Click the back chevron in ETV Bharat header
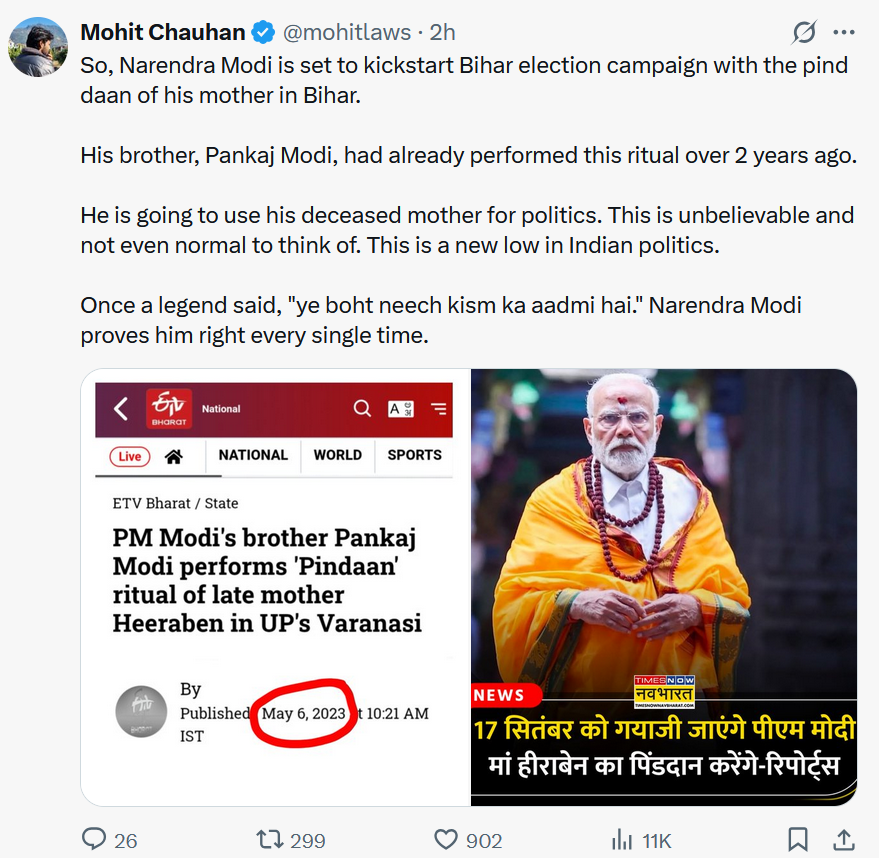Image resolution: width=879 pixels, height=858 pixels. click(121, 408)
